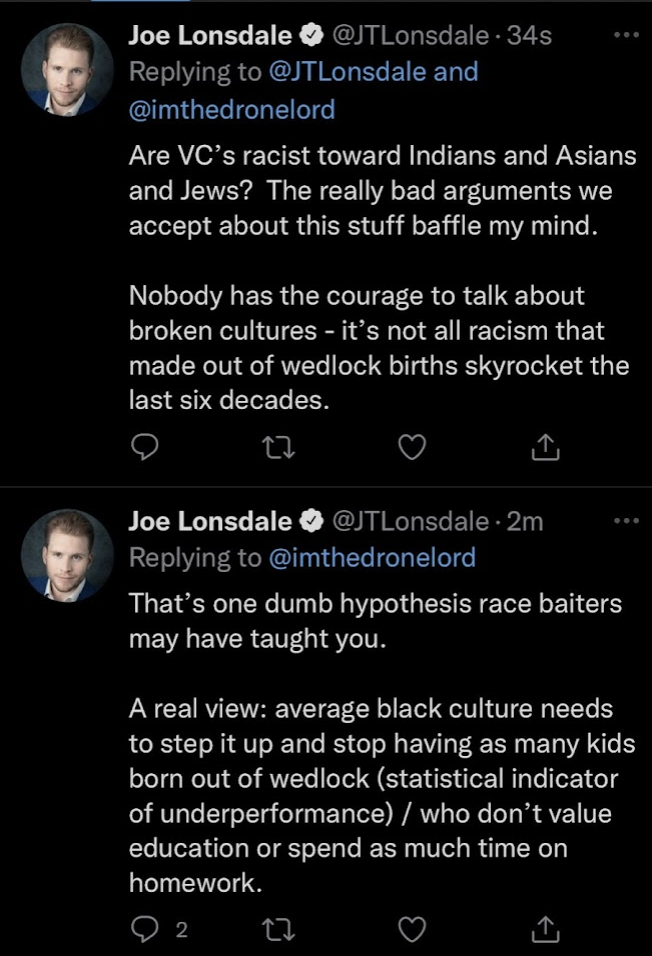Retweet the top tweet posted 34s ago
The image size is (652, 956).
279,448
